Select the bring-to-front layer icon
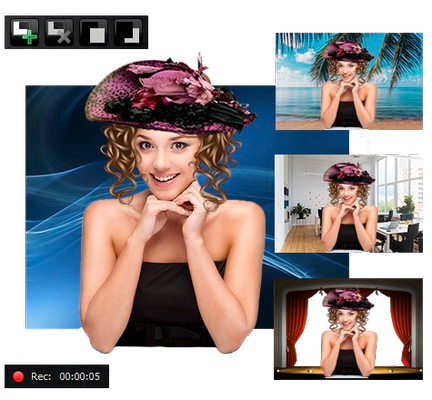Screen dimensions: 432x400 [93, 32]
